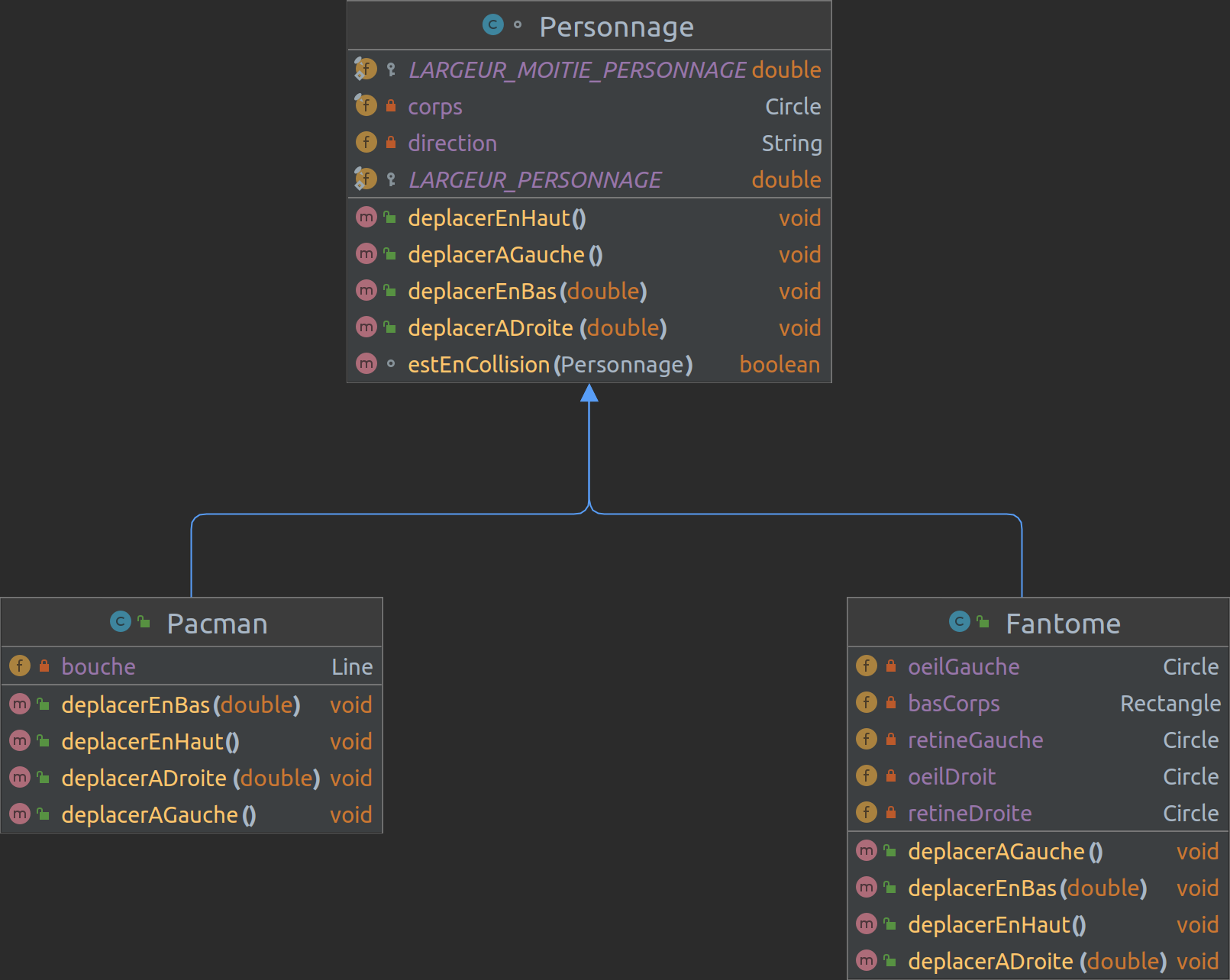The width and height of the screenshot is (1230, 980).
Task: Select the oeilGauche field in Fantome
Action: (x=963, y=666)
